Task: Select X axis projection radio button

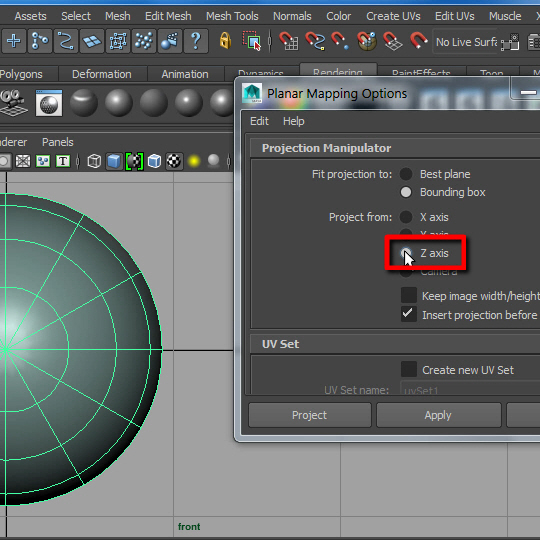Action: pos(406,217)
